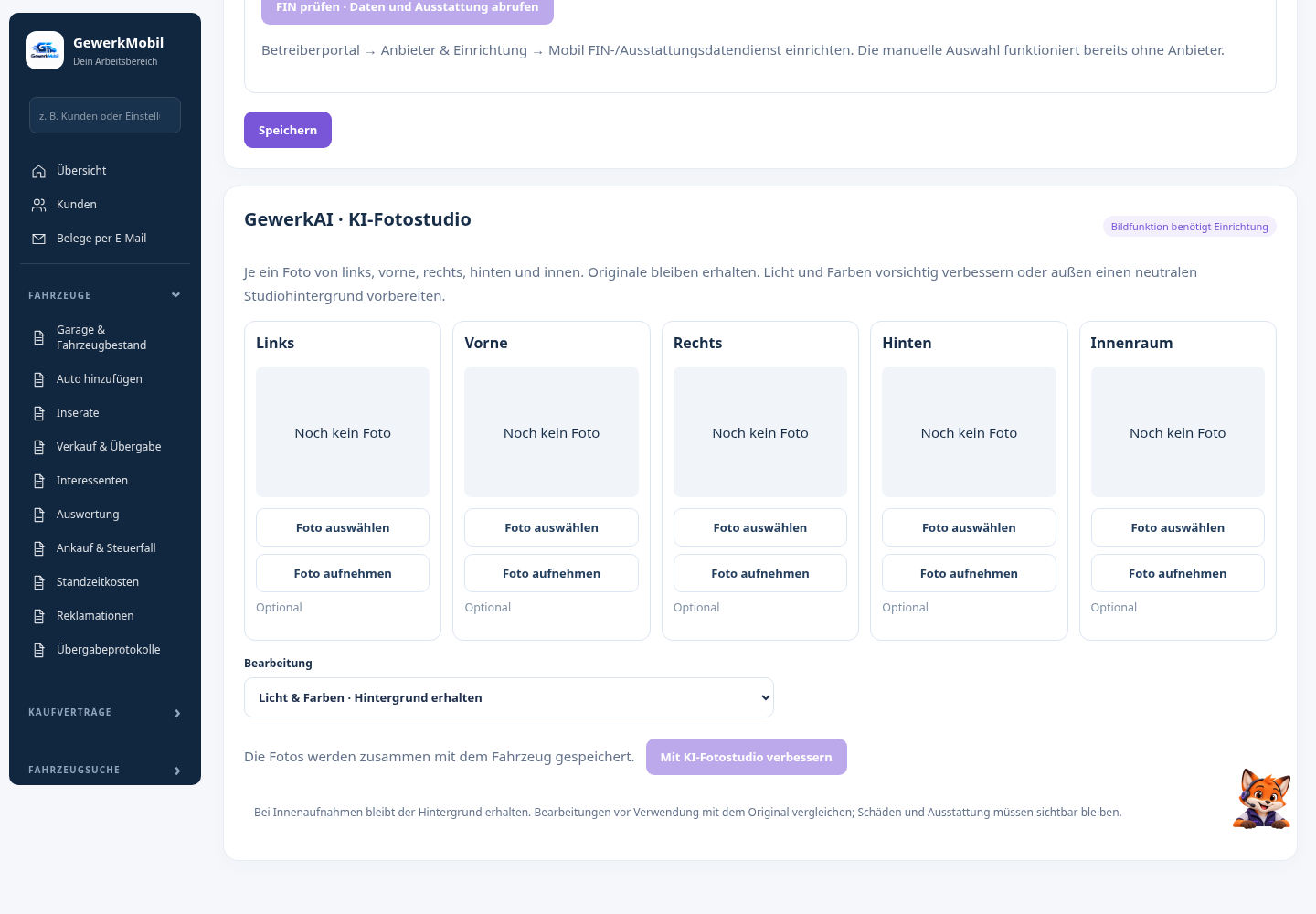Click the Reklamationen document icon

tap(38, 616)
